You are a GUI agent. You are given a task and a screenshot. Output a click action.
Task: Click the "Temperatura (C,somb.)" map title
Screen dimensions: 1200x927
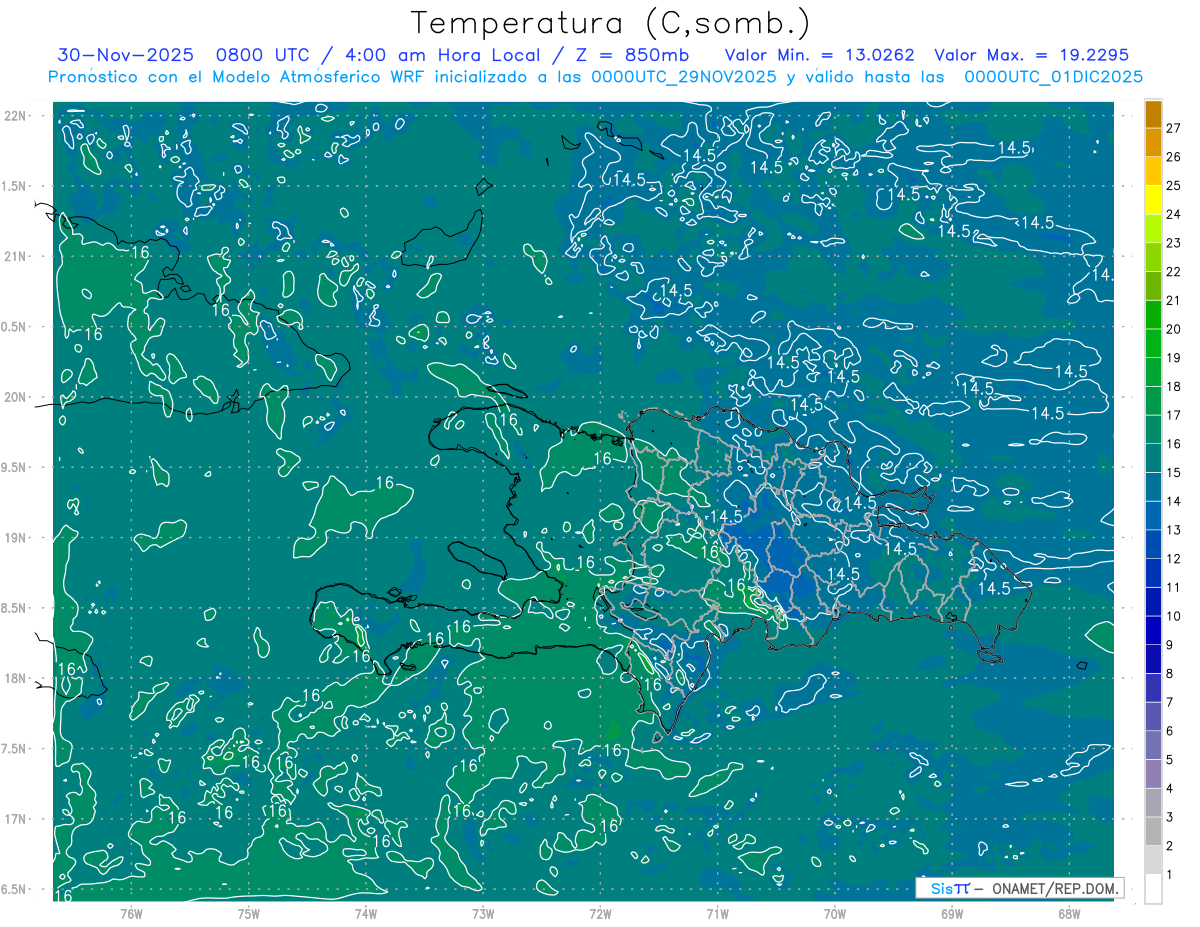click(611, 24)
